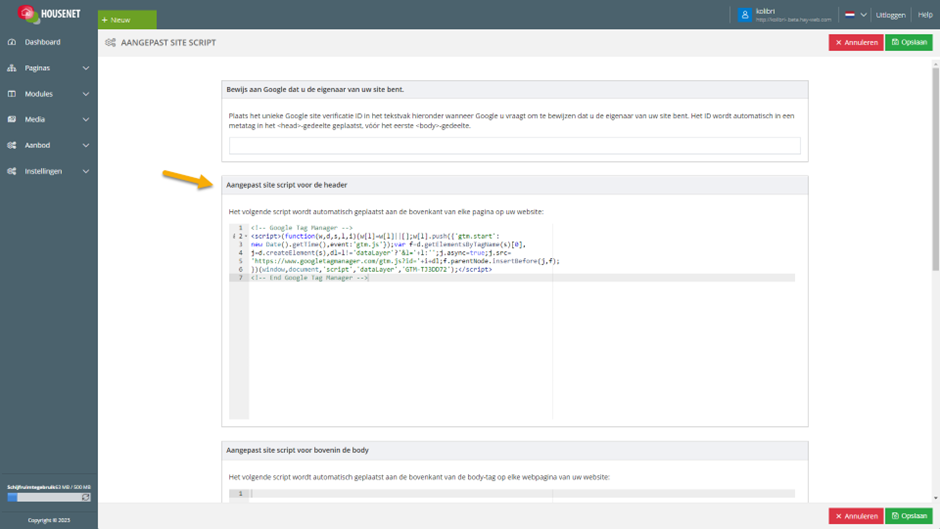
Task: Click the Instellingen gears icon
Action: point(12,171)
